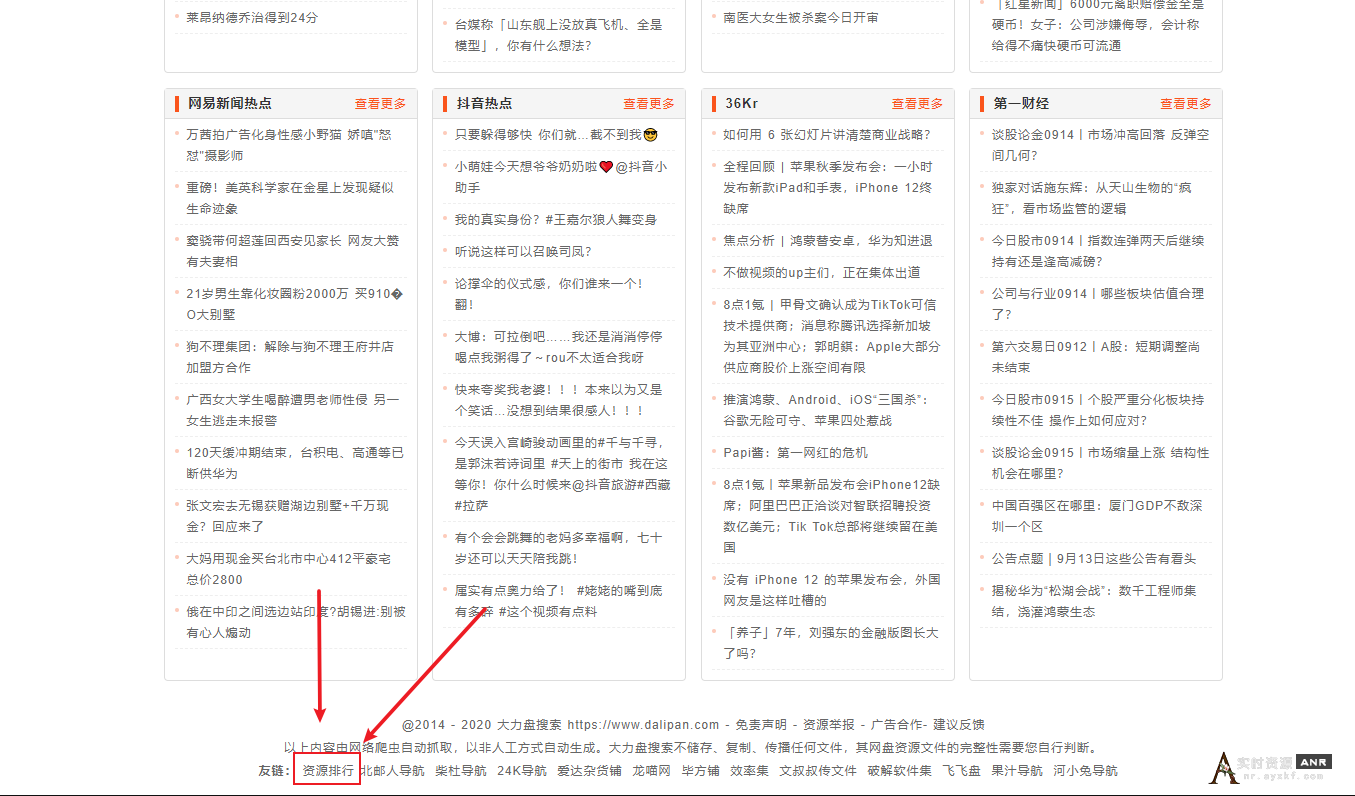
Task: Open 36Kr article 没有 iPhone 12 的苹果发布会
Action: [832, 590]
